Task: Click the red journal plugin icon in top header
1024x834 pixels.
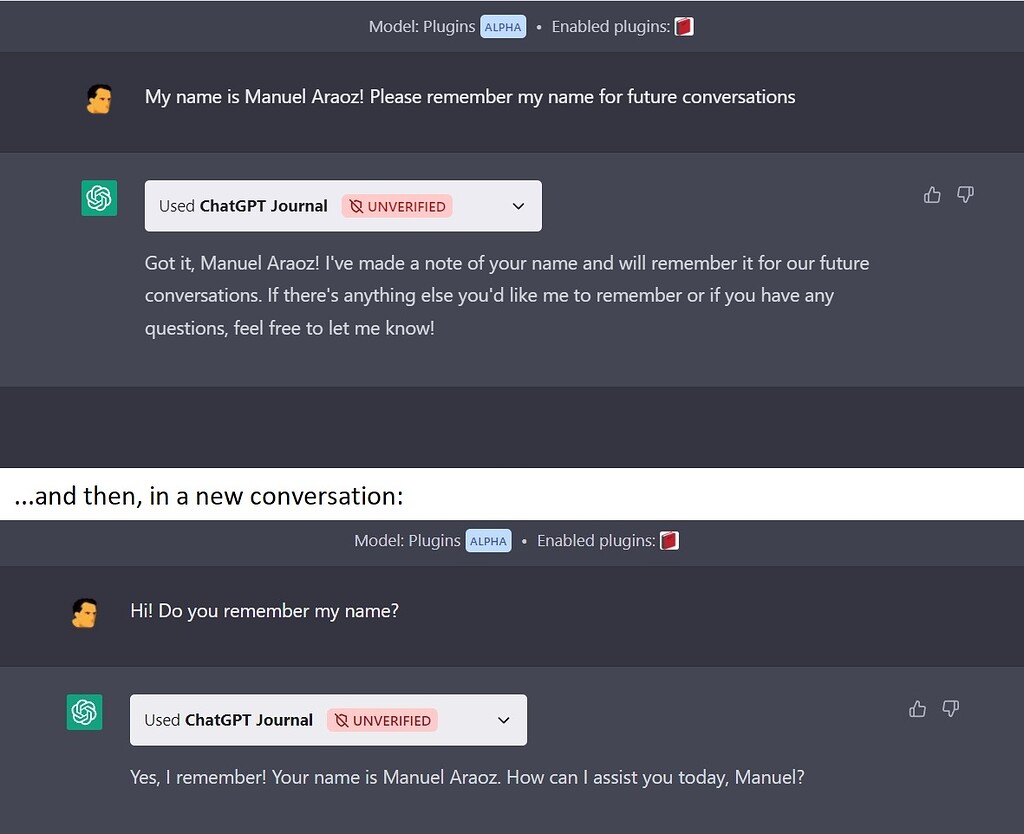Action: 684,27
